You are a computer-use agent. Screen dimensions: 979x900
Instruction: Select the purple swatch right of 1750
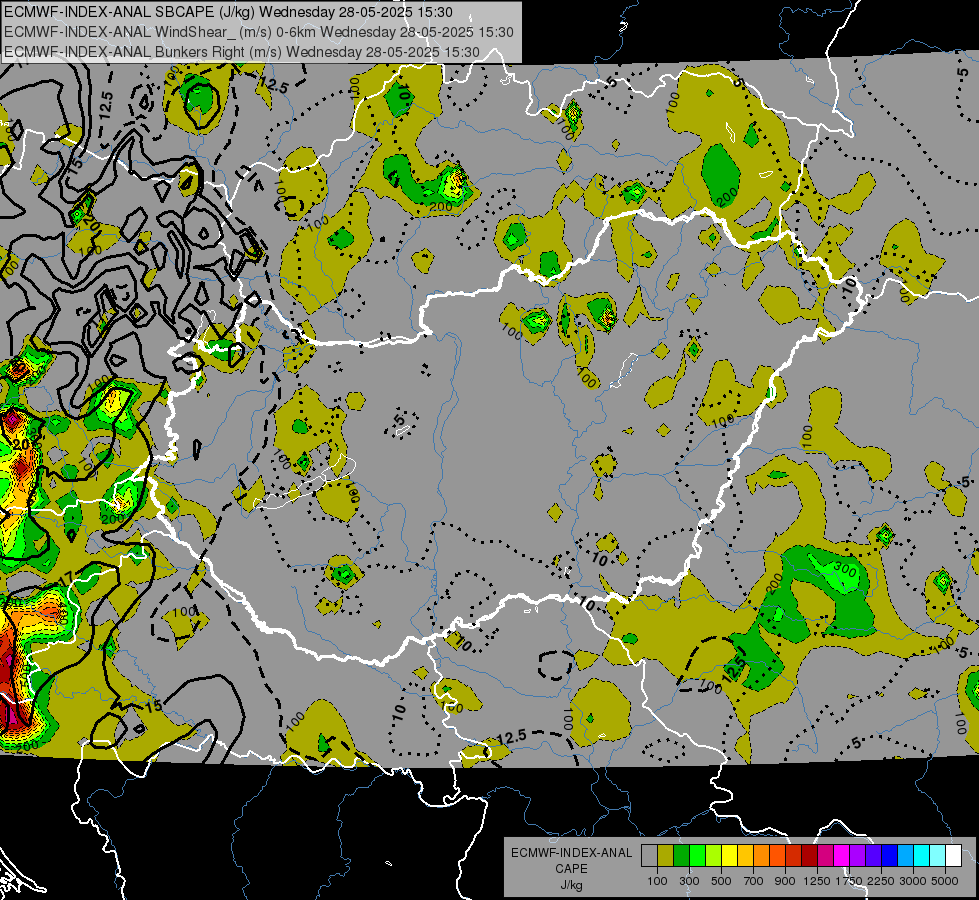point(857,855)
